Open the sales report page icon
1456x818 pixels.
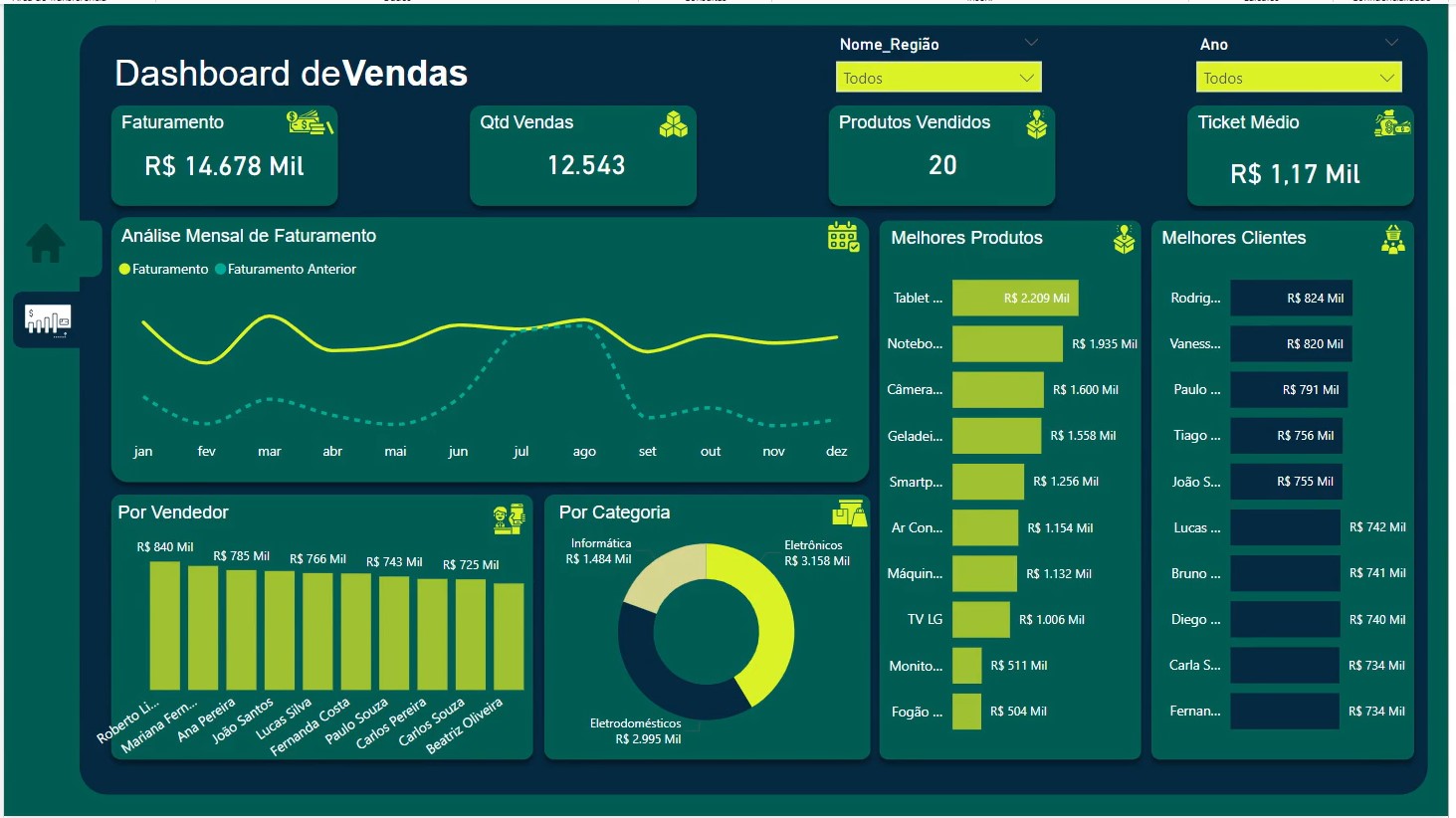[48, 320]
